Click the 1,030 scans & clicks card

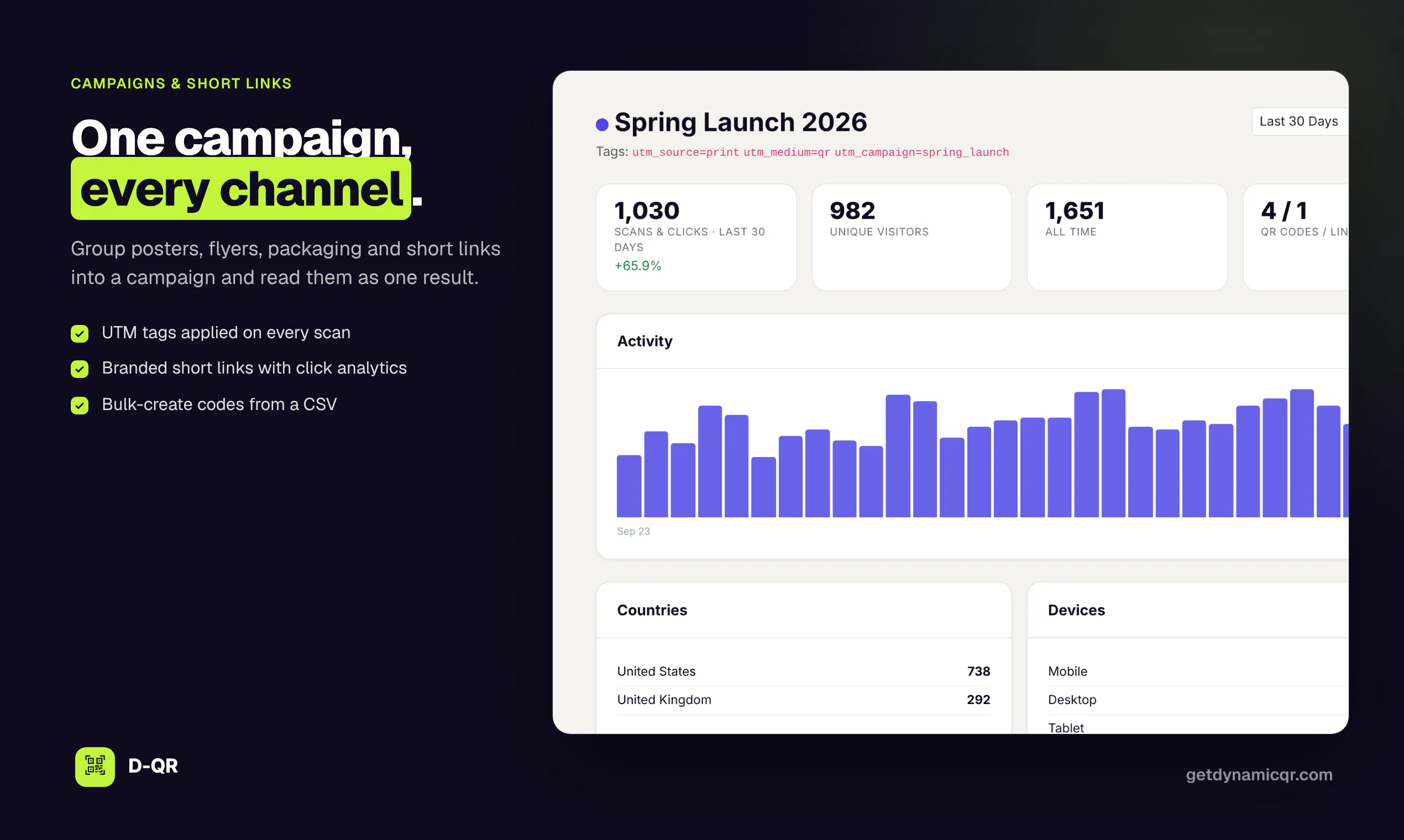pyautogui.click(x=696, y=237)
